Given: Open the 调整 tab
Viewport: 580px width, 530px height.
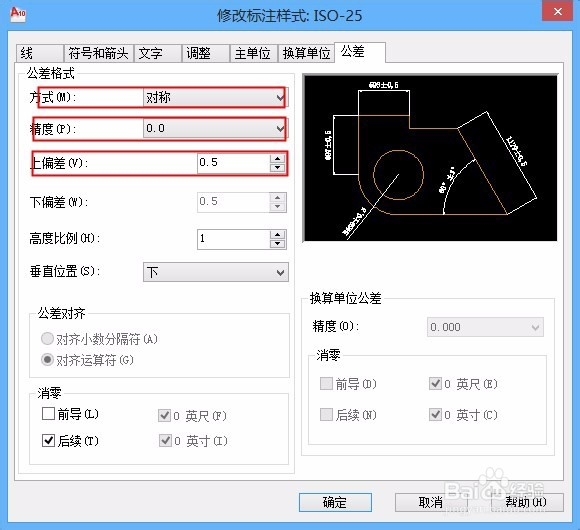Looking at the screenshot, I should click(205, 53).
